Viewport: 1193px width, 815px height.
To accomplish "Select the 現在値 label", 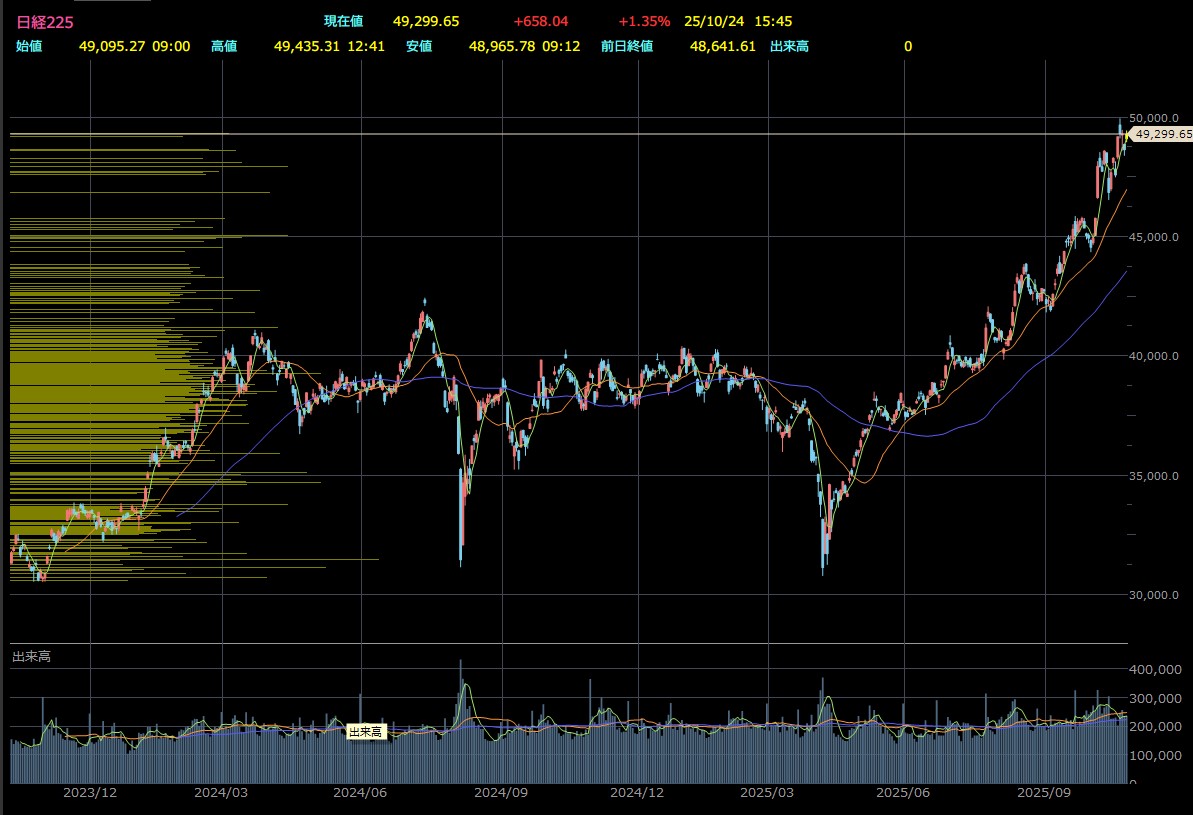I will pyautogui.click(x=343, y=21).
